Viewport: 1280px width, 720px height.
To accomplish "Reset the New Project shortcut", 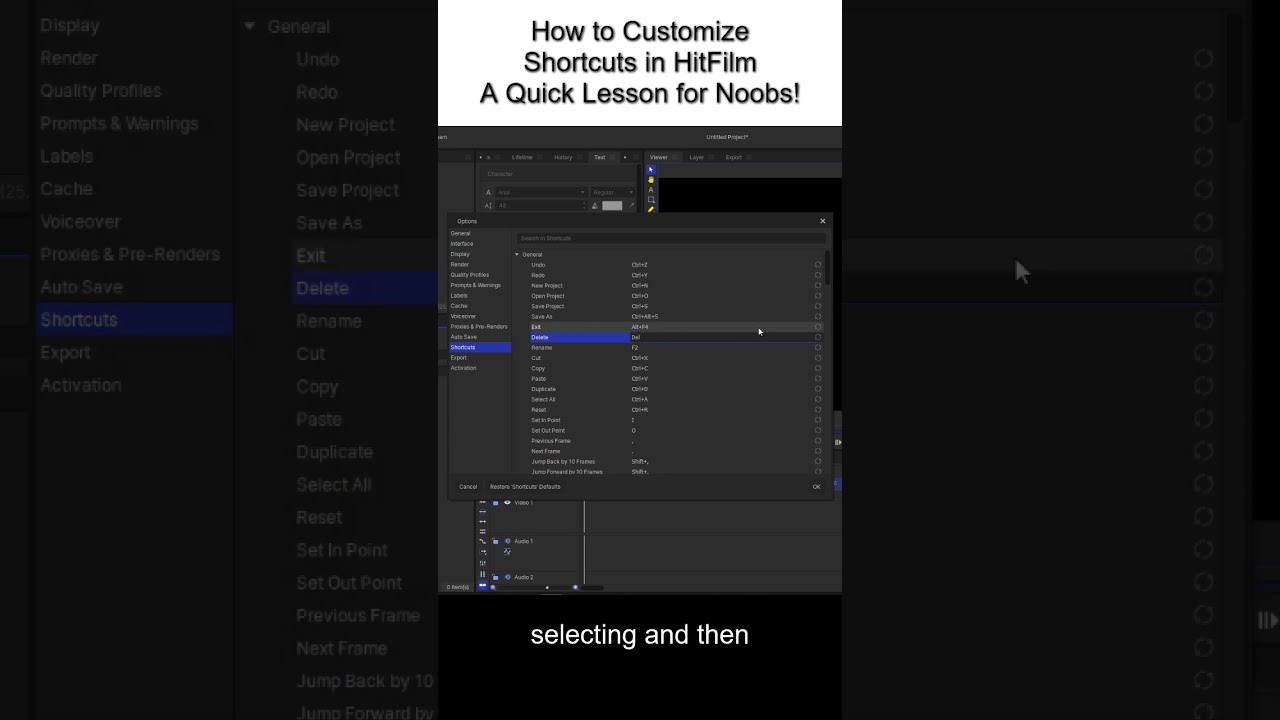I will pyautogui.click(x=818, y=286).
